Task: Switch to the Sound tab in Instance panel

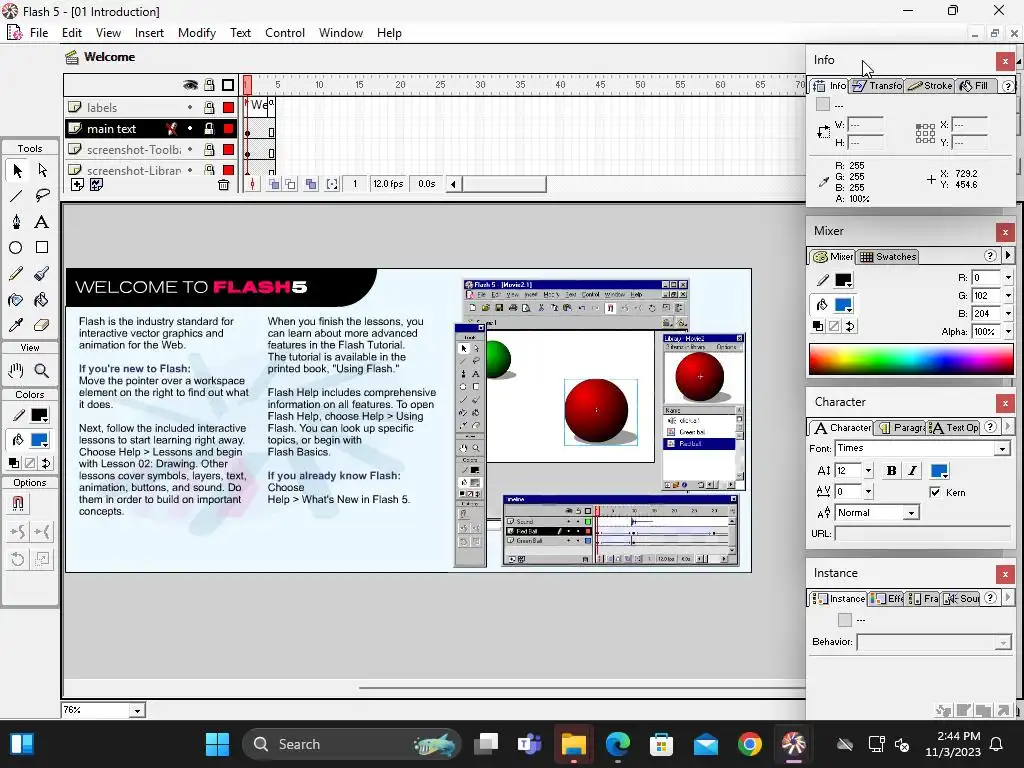Action: (x=961, y=598)
